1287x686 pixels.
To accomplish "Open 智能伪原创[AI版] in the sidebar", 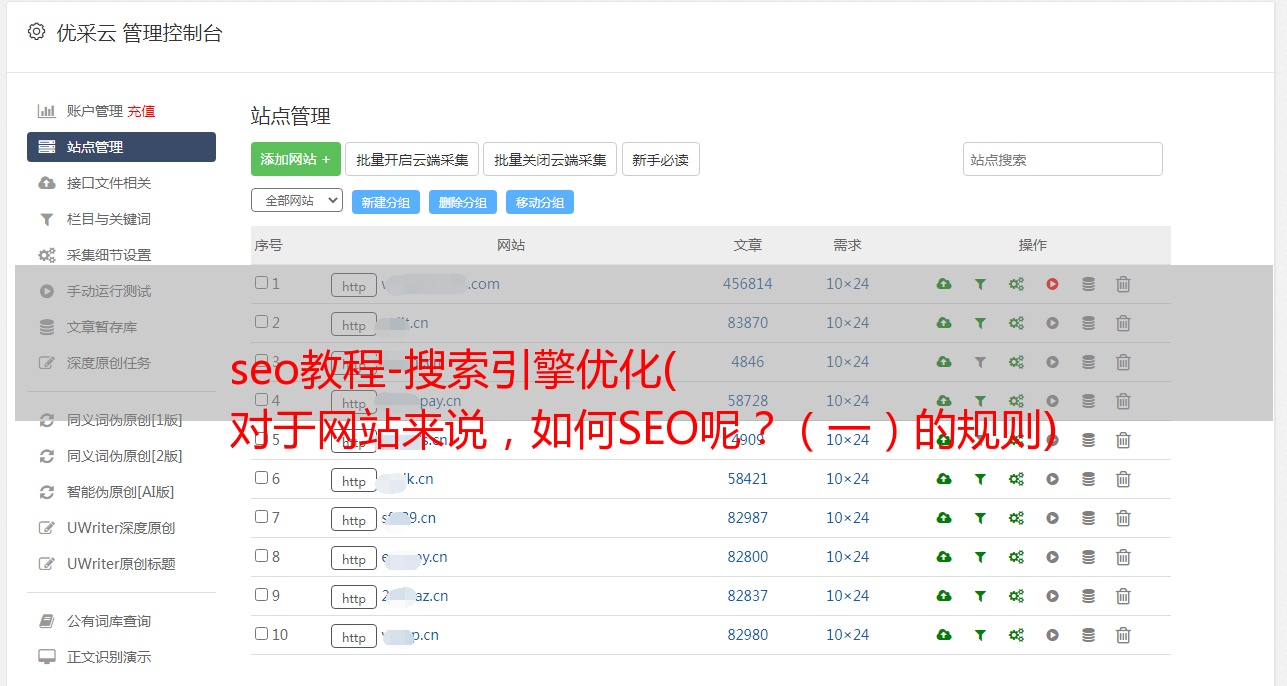I will (x=121, y=492).
